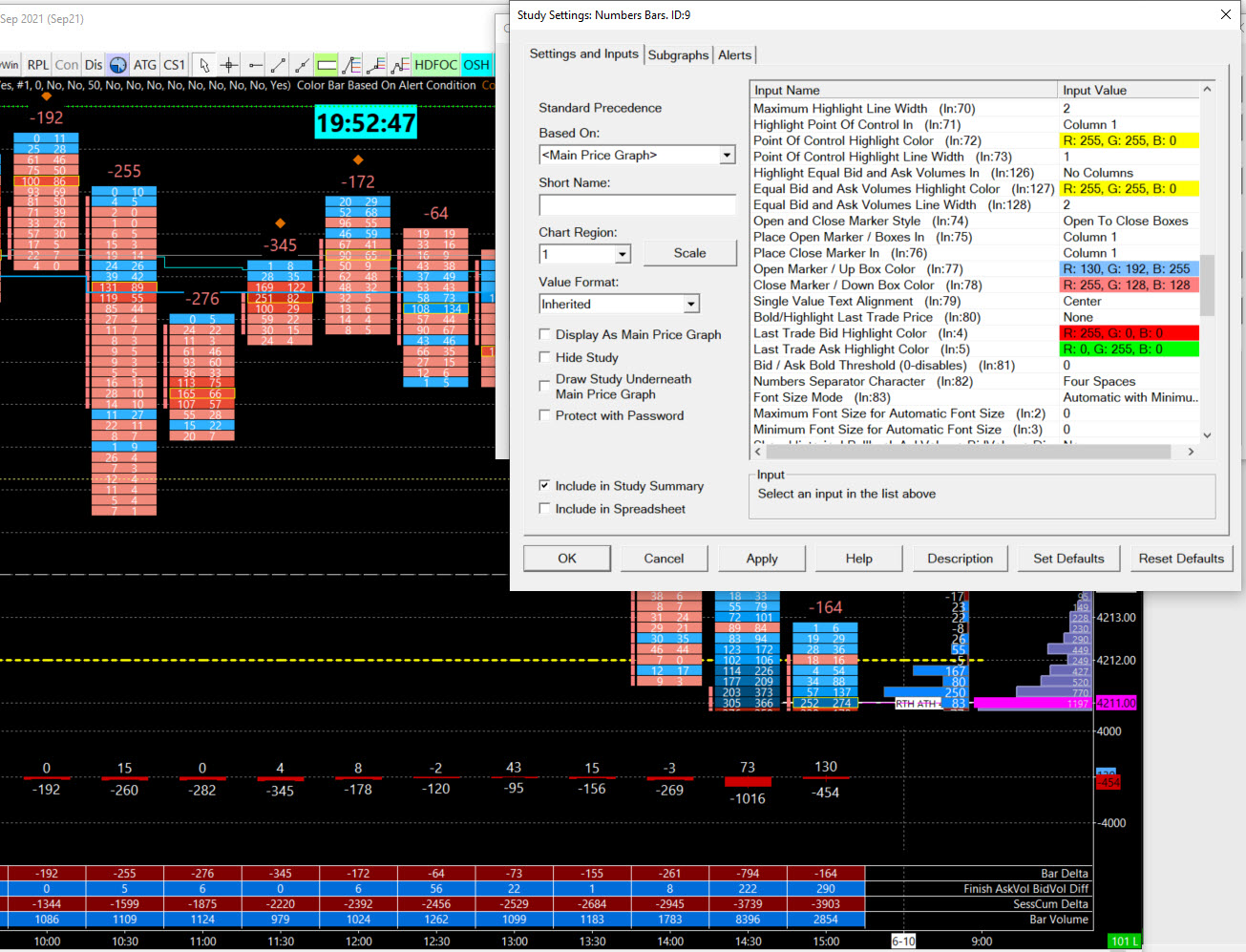Image resolution: width=1246 pixels, height=952 pixels.
Task: Check Include in Spreadsheet option
Action: [x=545, y=509]
